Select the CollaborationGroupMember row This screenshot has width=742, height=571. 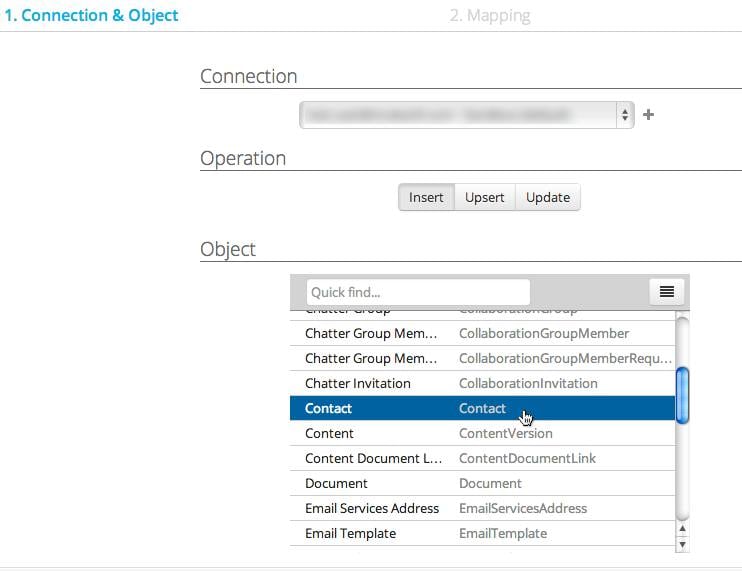[x=482, y=333]
